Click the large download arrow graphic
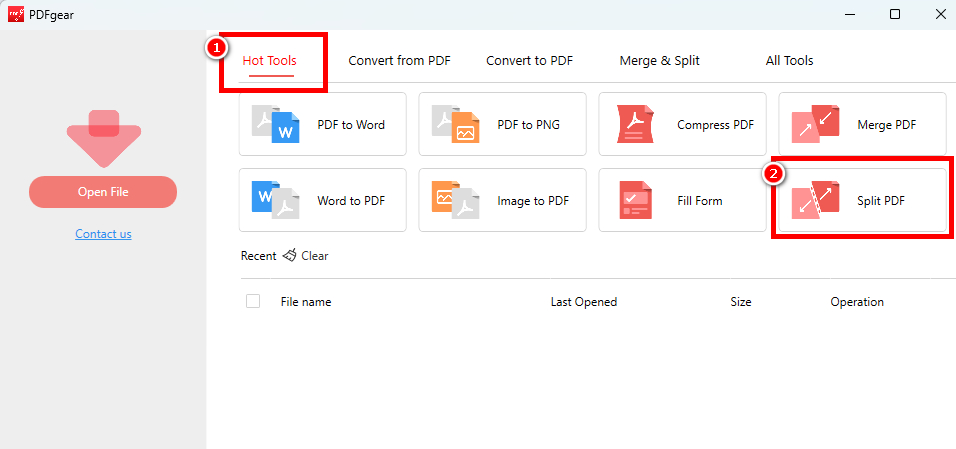Image resolution: width=956 pixels, height=449 pixels. pyautogui.click(x=104, y=138)
